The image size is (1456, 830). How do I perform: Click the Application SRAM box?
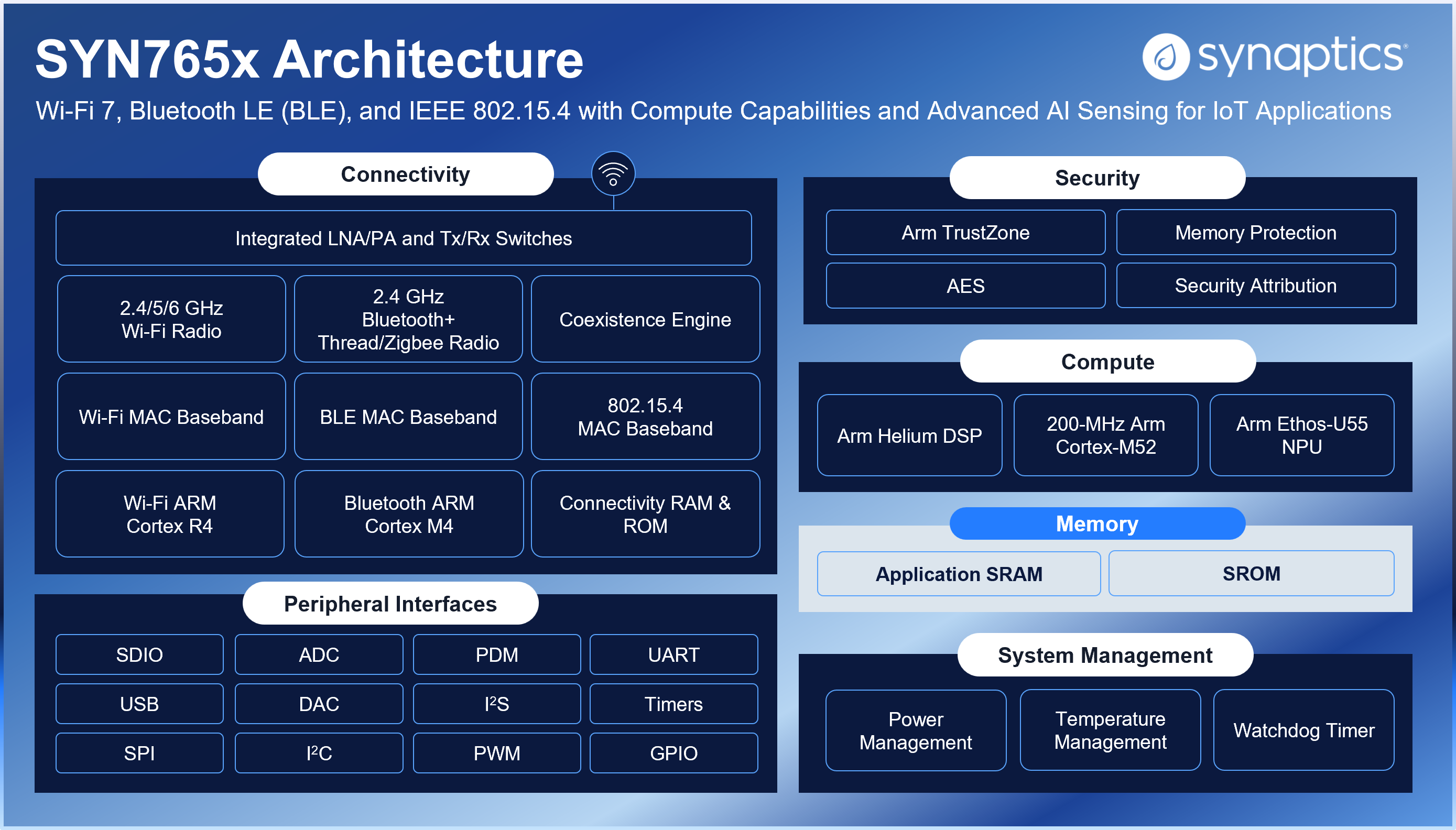coord(958,573)
